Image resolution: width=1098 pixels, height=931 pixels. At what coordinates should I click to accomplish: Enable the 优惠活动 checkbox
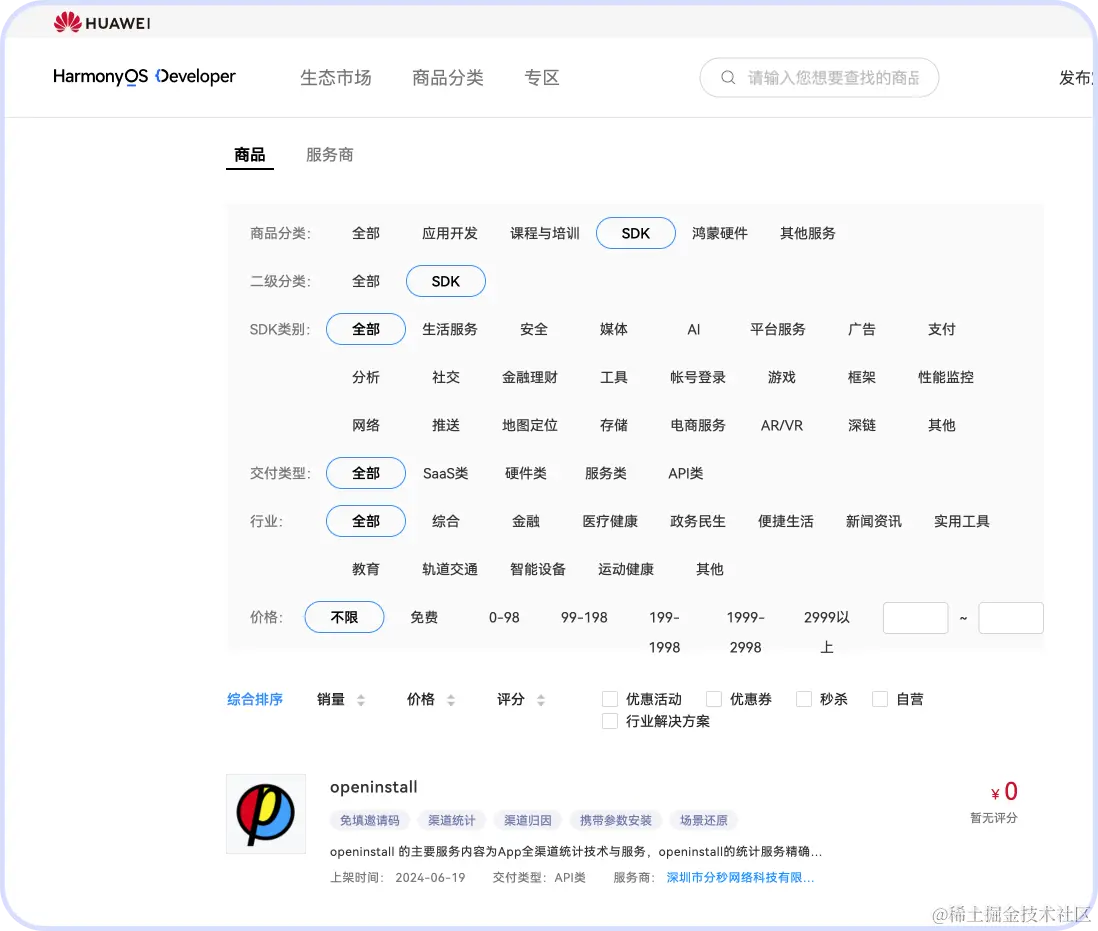pos(610,699)
